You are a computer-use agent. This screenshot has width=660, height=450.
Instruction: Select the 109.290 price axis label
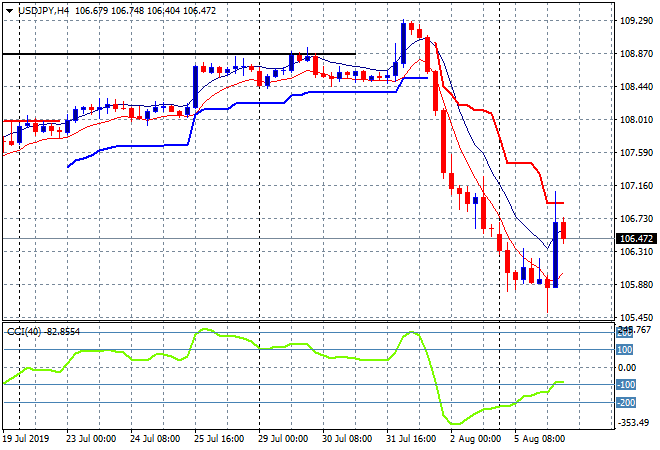[637, 21]
